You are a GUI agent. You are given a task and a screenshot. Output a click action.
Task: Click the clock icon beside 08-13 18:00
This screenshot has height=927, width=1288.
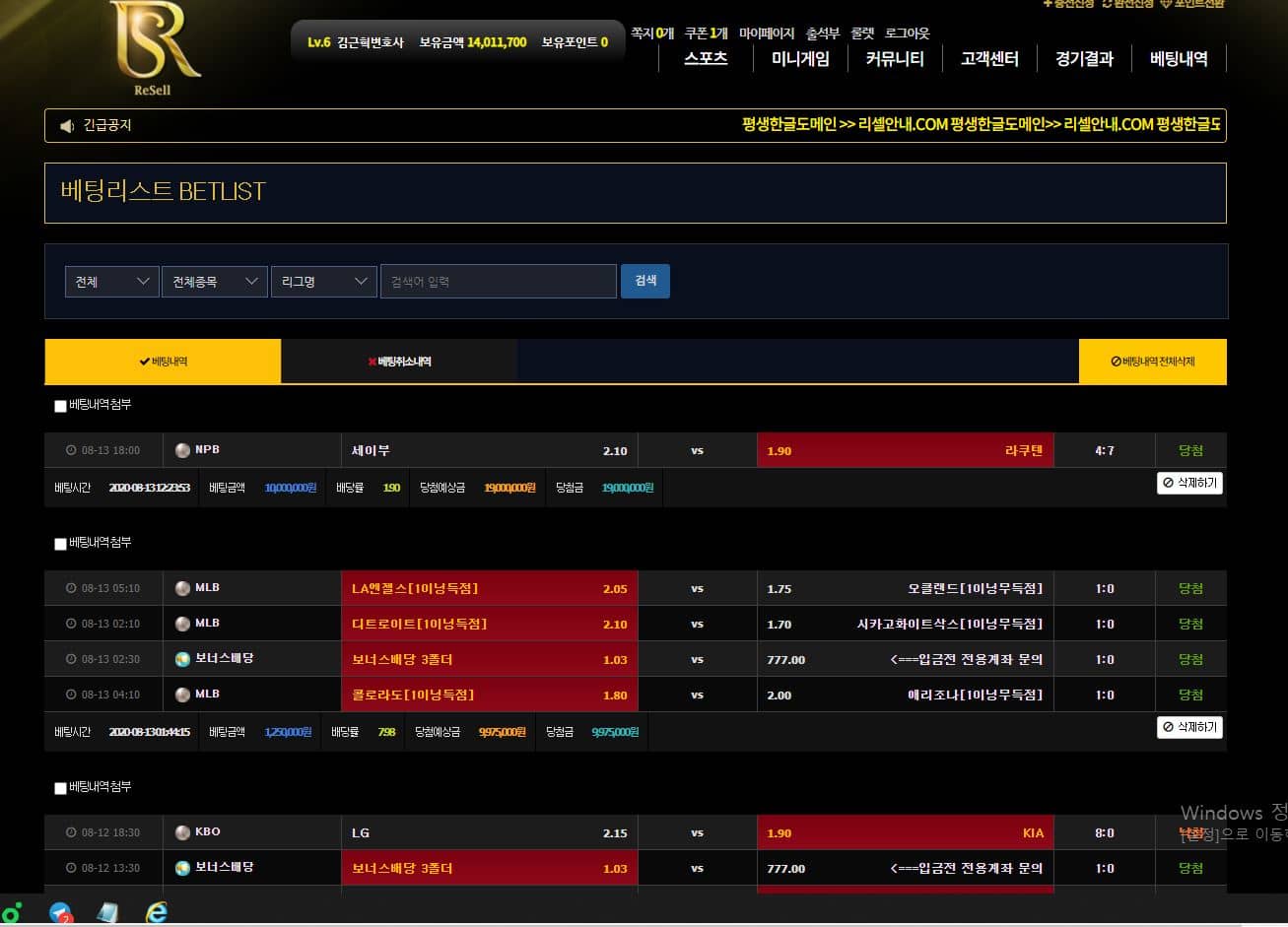point(71,450)
